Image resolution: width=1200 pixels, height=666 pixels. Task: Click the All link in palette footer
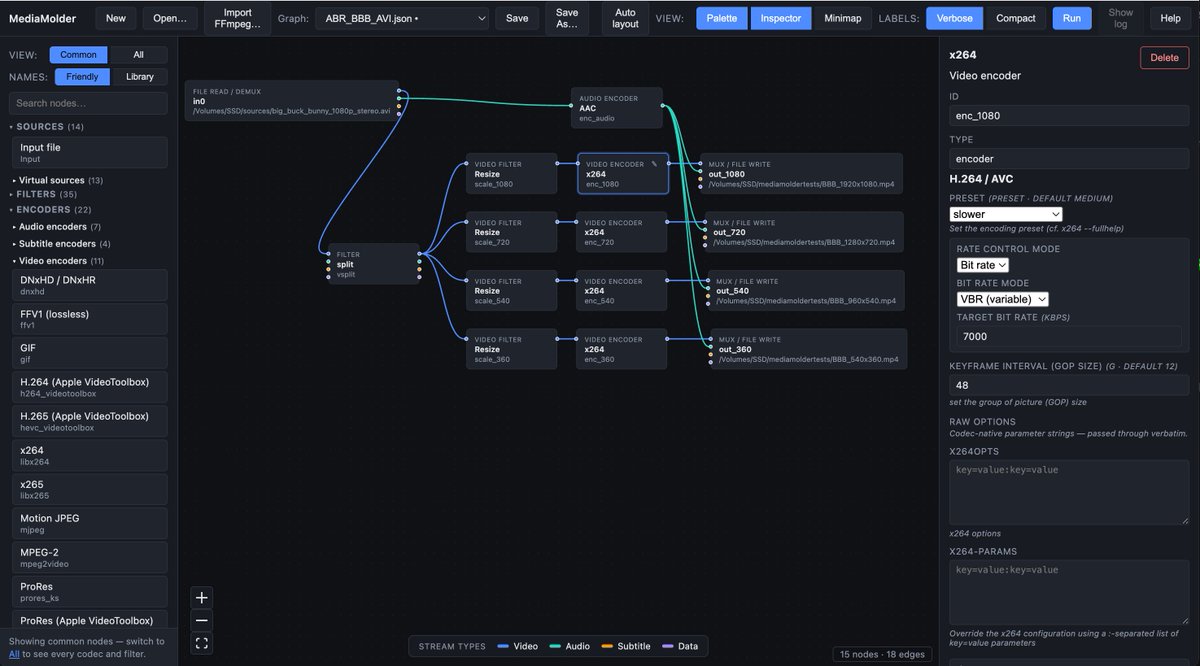14,654
